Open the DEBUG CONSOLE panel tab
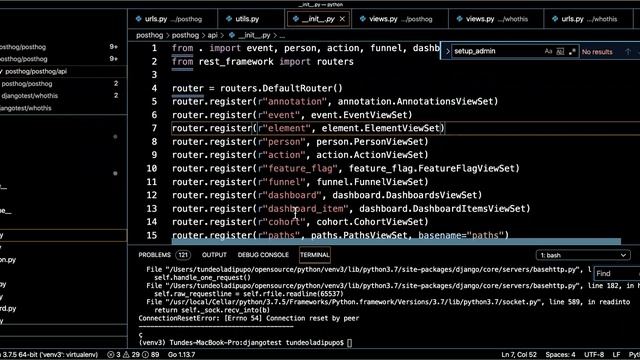Screen dimensions: 640x360 pyautogui.click(x=263, y=255)
